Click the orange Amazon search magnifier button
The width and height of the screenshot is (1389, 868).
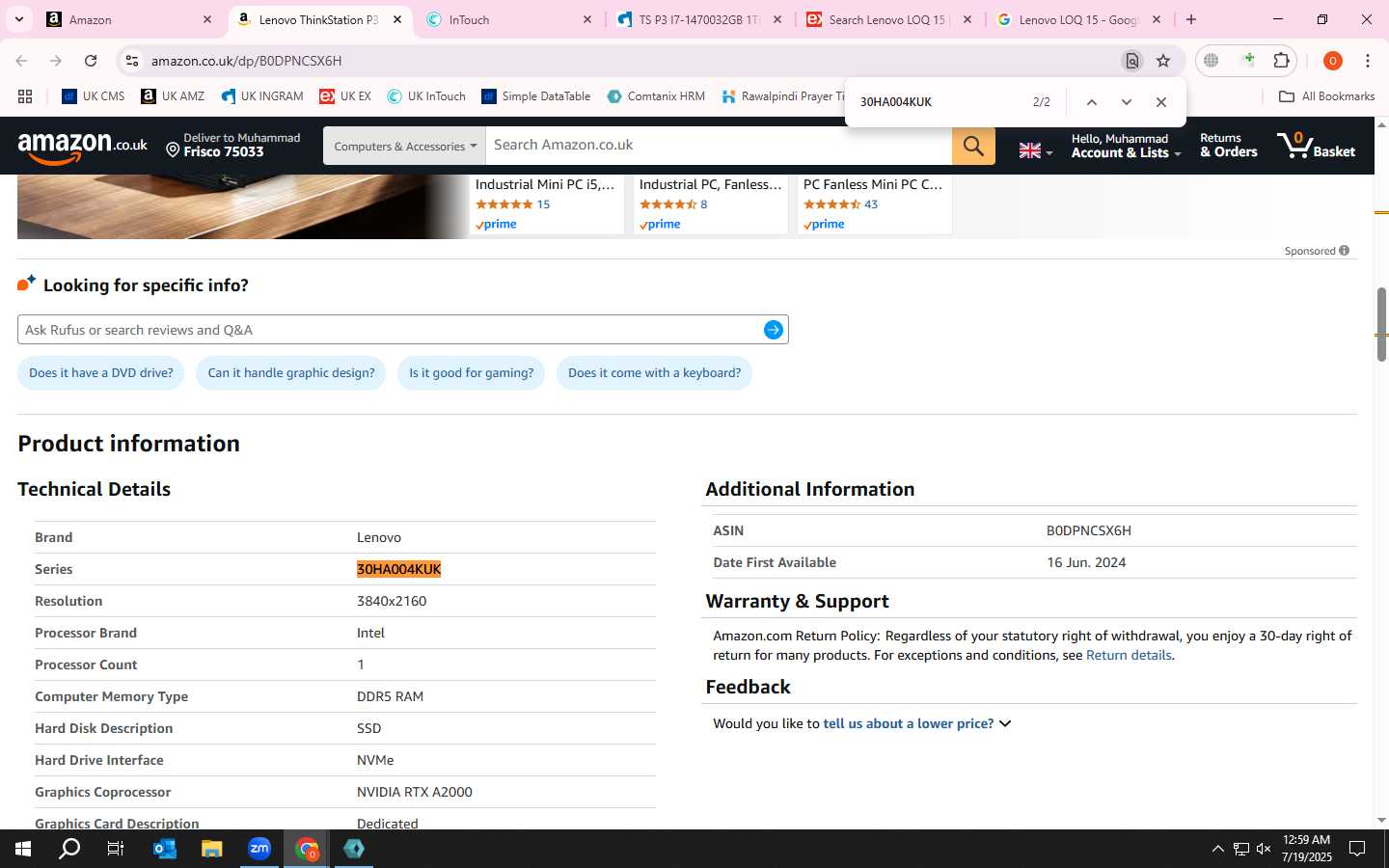pyautogui.click(x=973, y=146)
